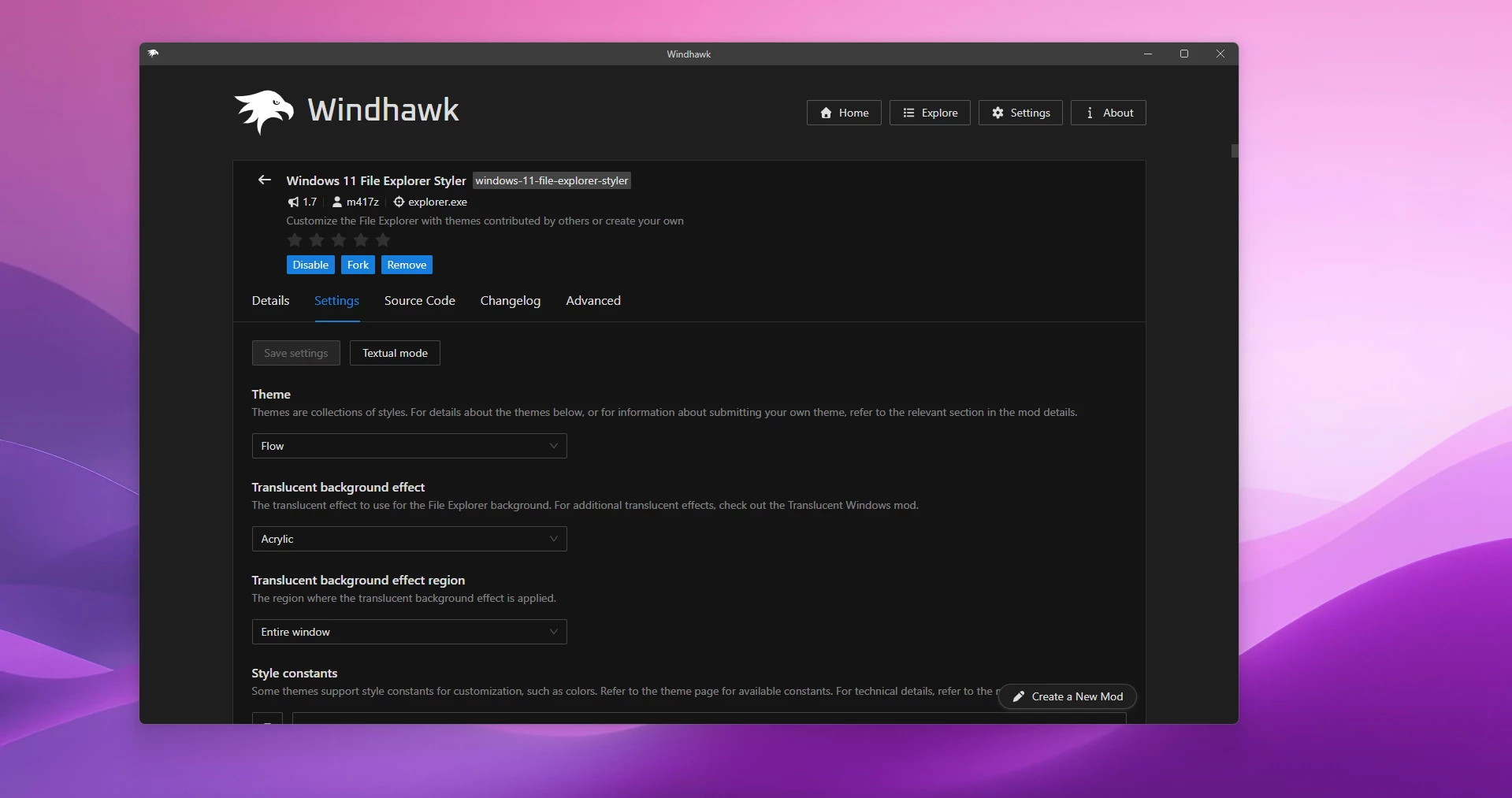
Task: Rate the mod one star
Action: tap(295, 240)
